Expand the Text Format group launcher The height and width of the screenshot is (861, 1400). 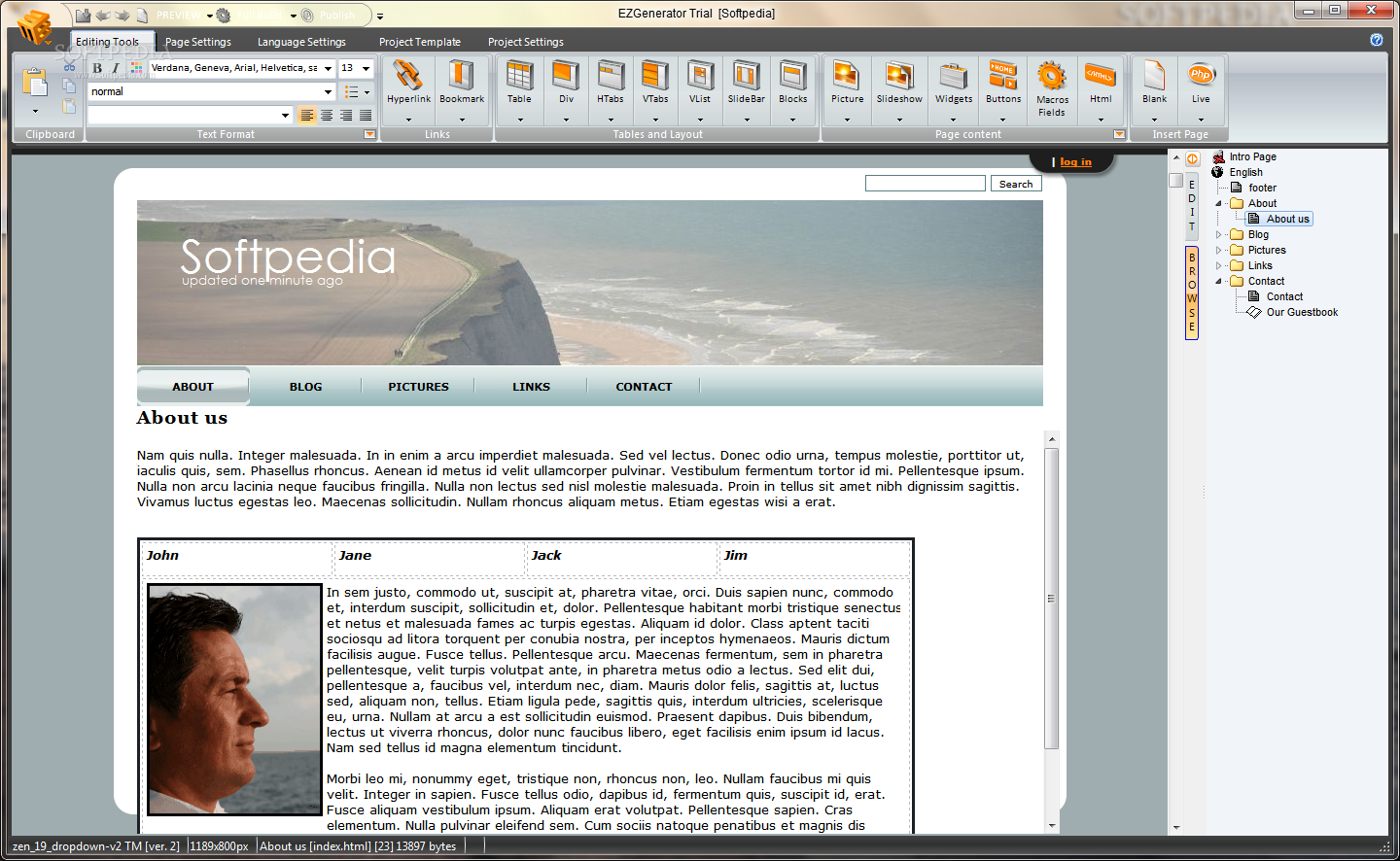click(x=369, y=134)
